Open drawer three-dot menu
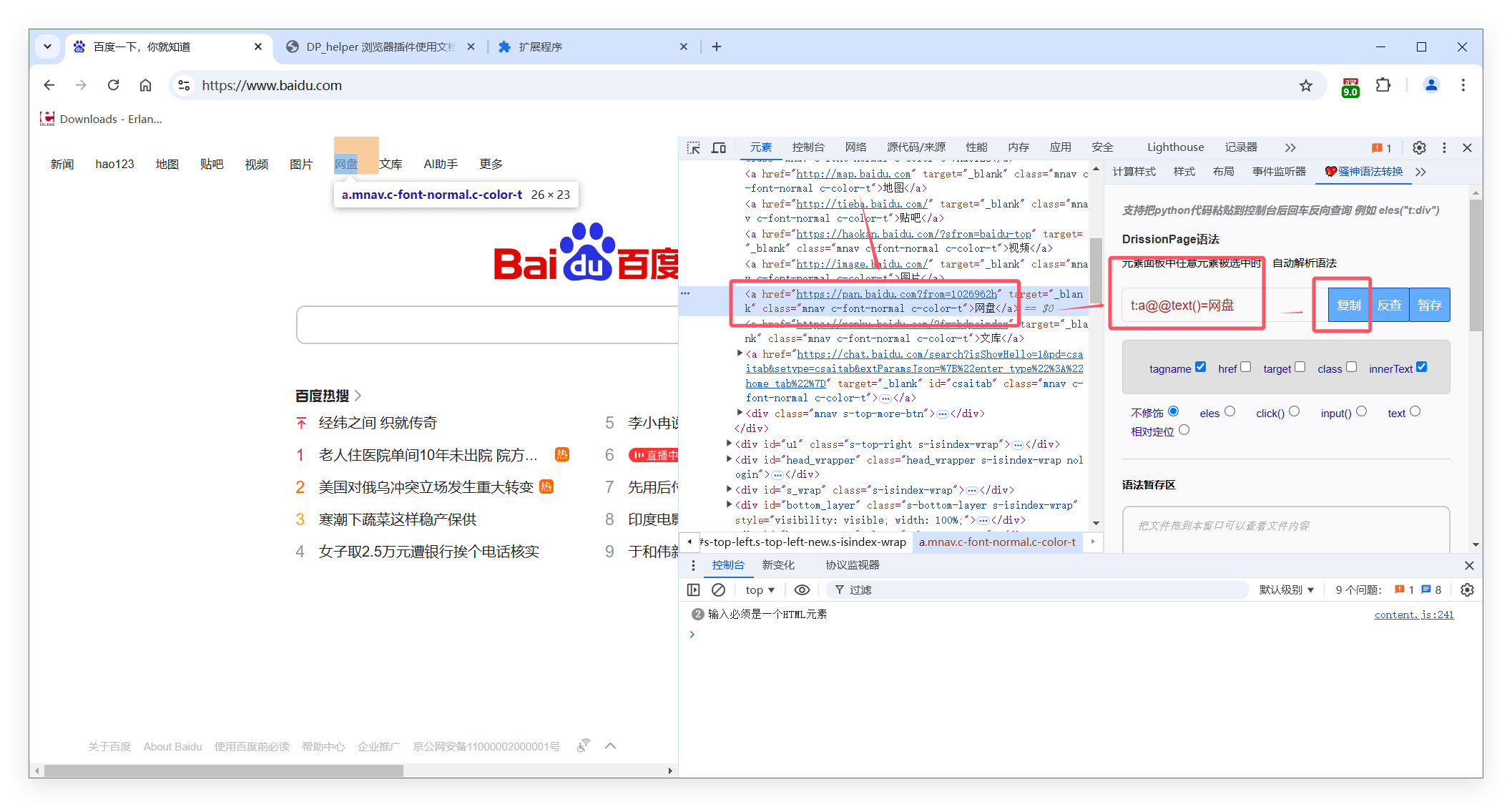Image resolution: width=1512 pixels, height=807 pixels. coord(693,565)
